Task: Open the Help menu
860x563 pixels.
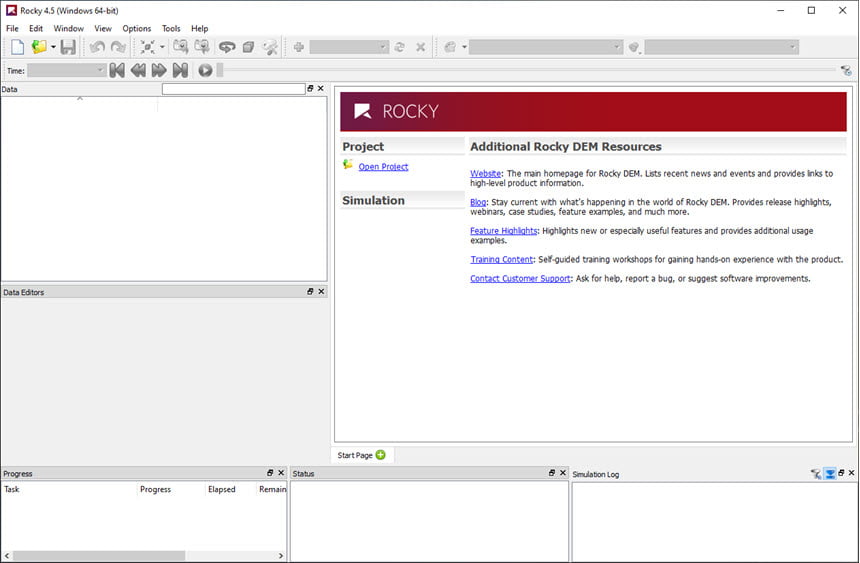Action: [200, 29]
